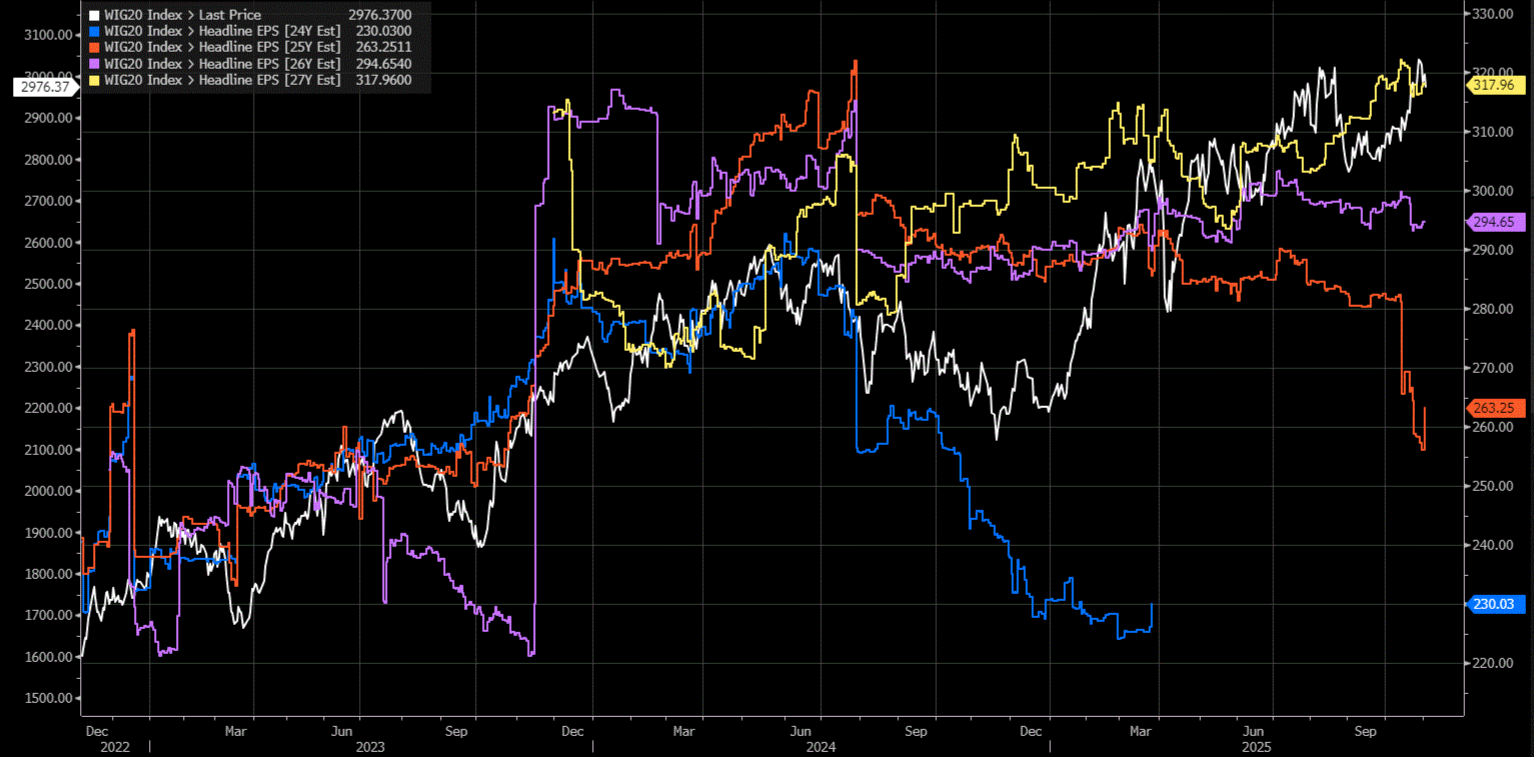Click the orange 25Y Est legend swatch
This screenshot has width=1534, height=757.
[x=94, y=47]
